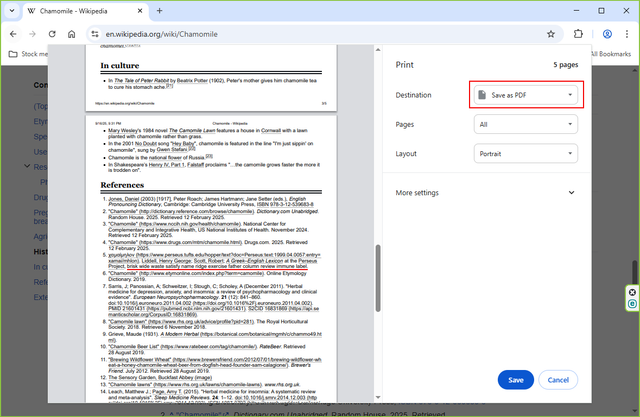This screenshot has width=640, height=417.
Task: Select the Chamomile - Wikipedia tab
Action: coord(86,11)
